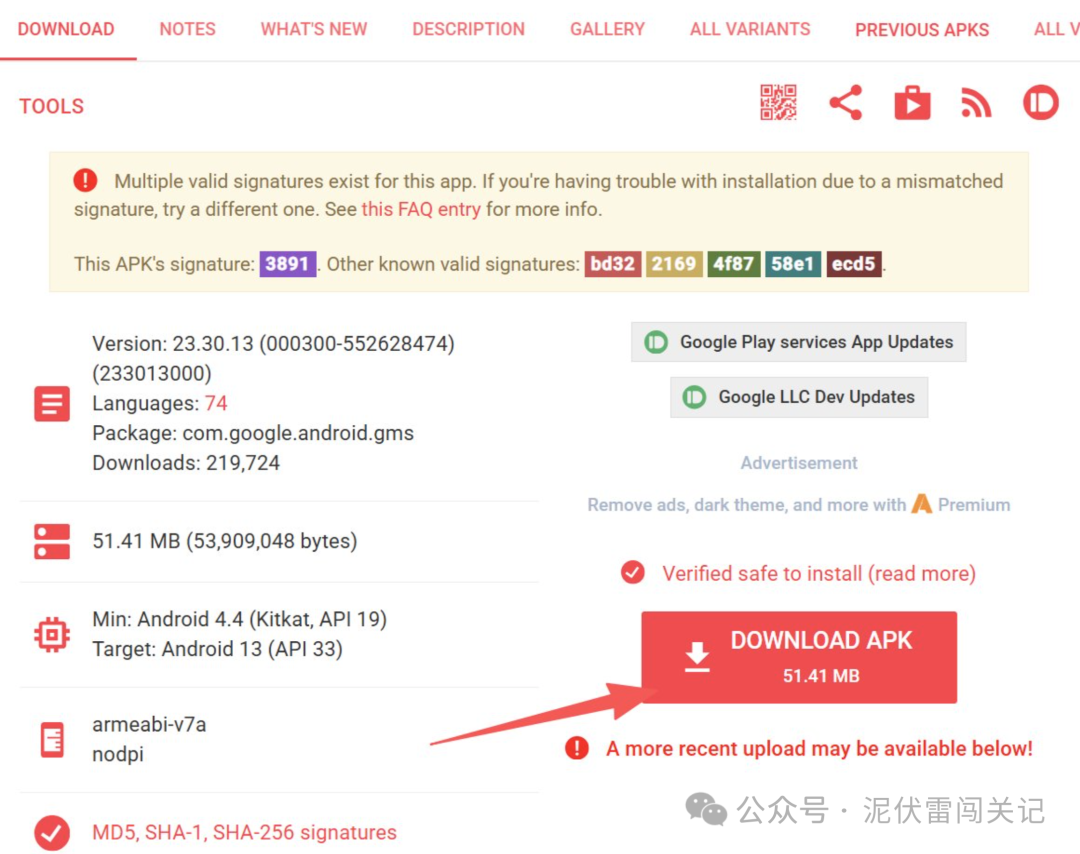The width and height of the screenshot is (1080, 854).
Task: Subscribe to Google LLC Dev Updates
Action: (799, 397)
